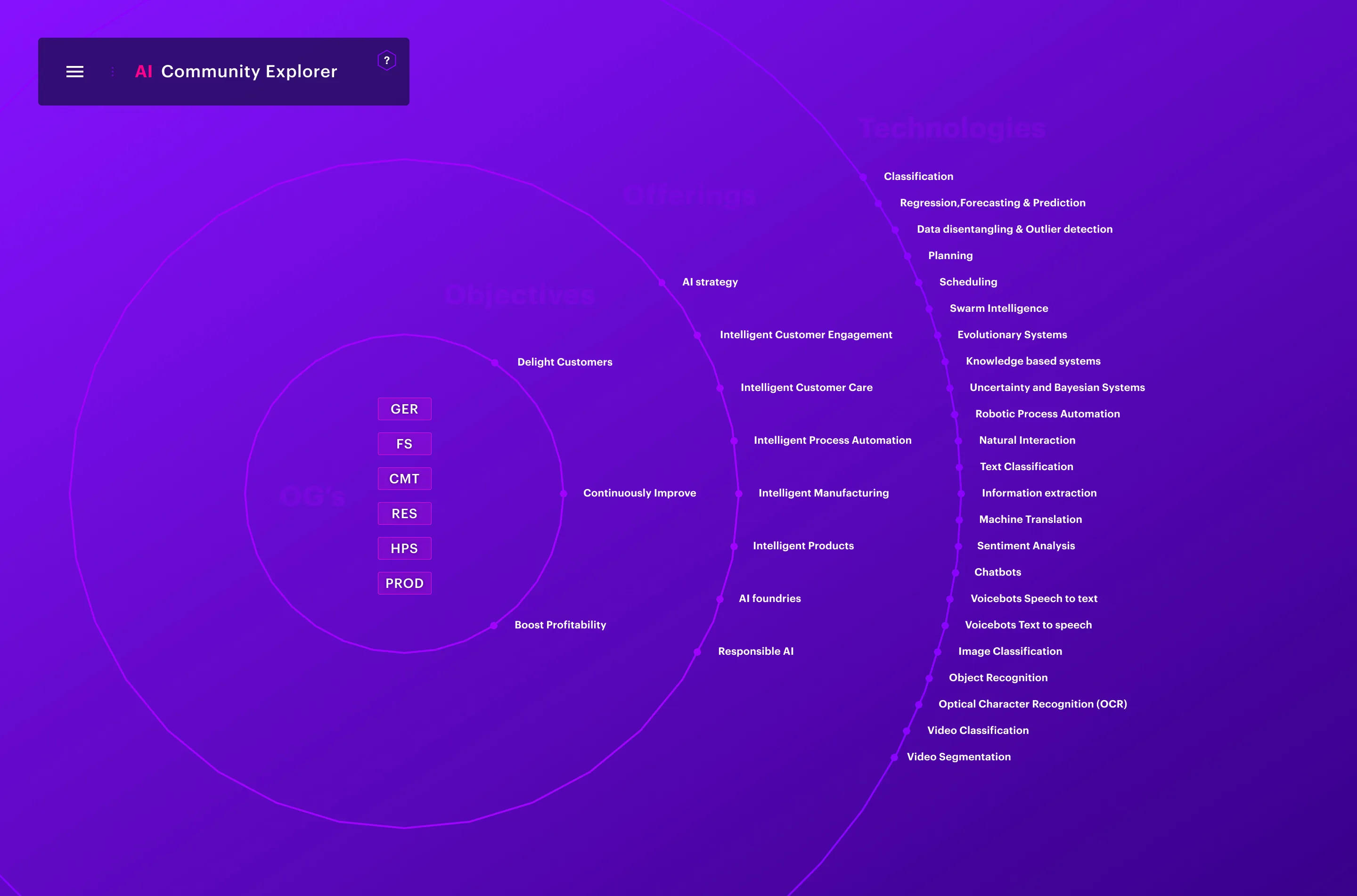The image size is (1357, 896).
Task: Open the hamburger menu
Action: tap(75, 72)
